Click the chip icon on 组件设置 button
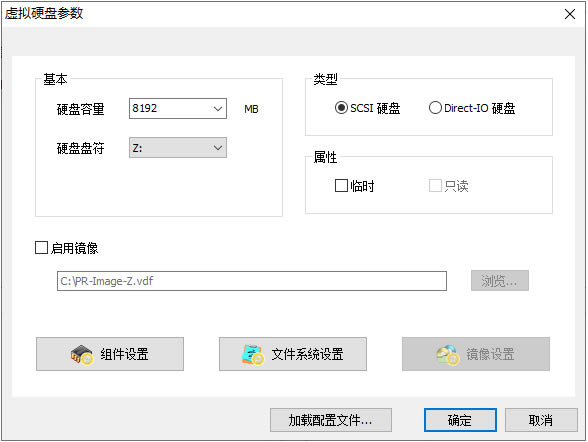The width and height of the screenshot is (588, 442). pos(81,355)
